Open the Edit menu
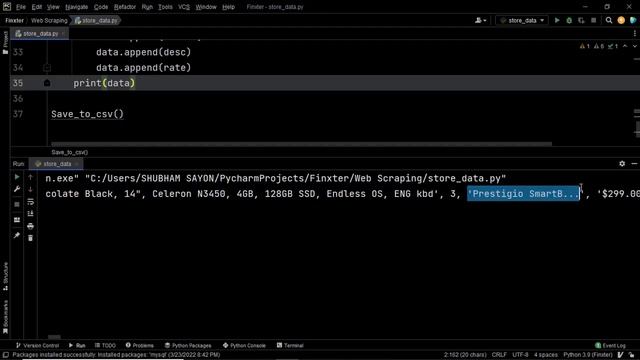This screenshot has height=360, width=640. tap(37, 7)
